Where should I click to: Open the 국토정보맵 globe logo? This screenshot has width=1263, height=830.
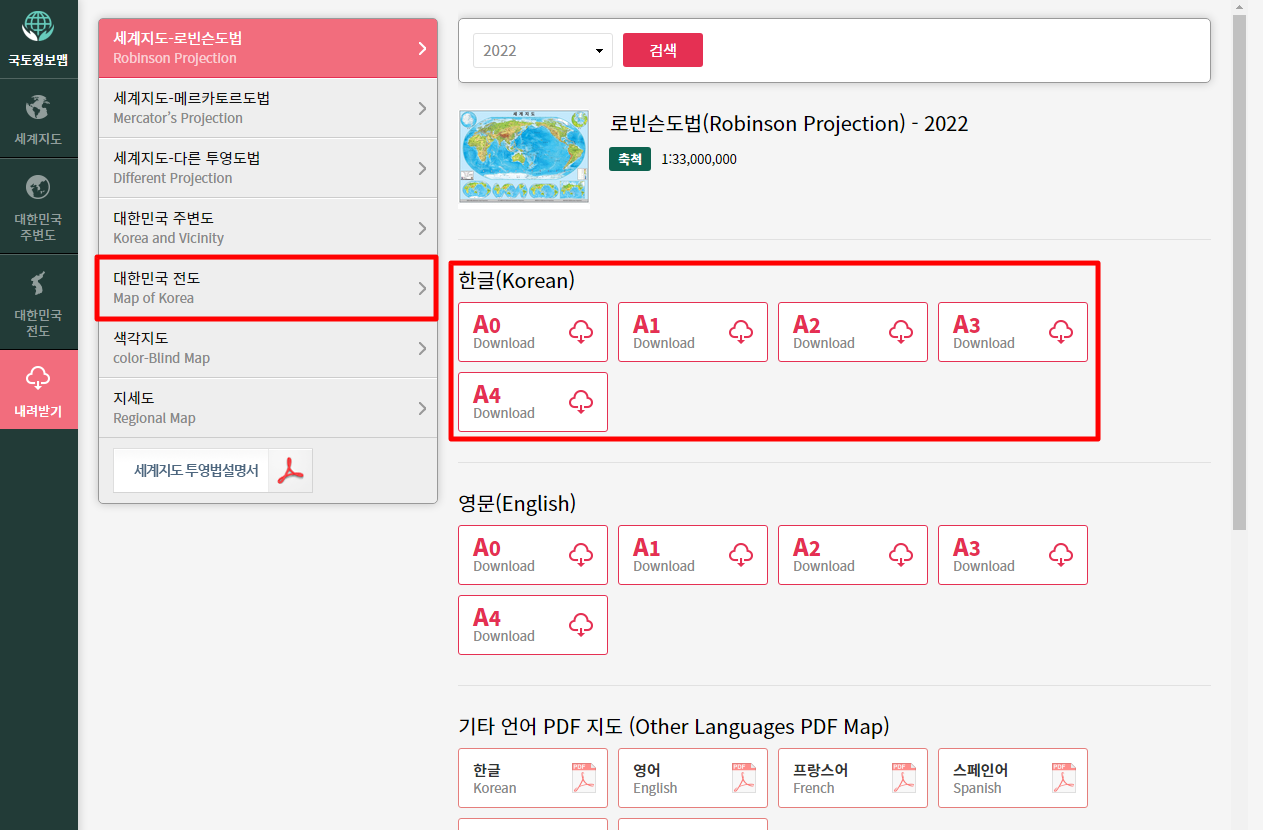38,27
